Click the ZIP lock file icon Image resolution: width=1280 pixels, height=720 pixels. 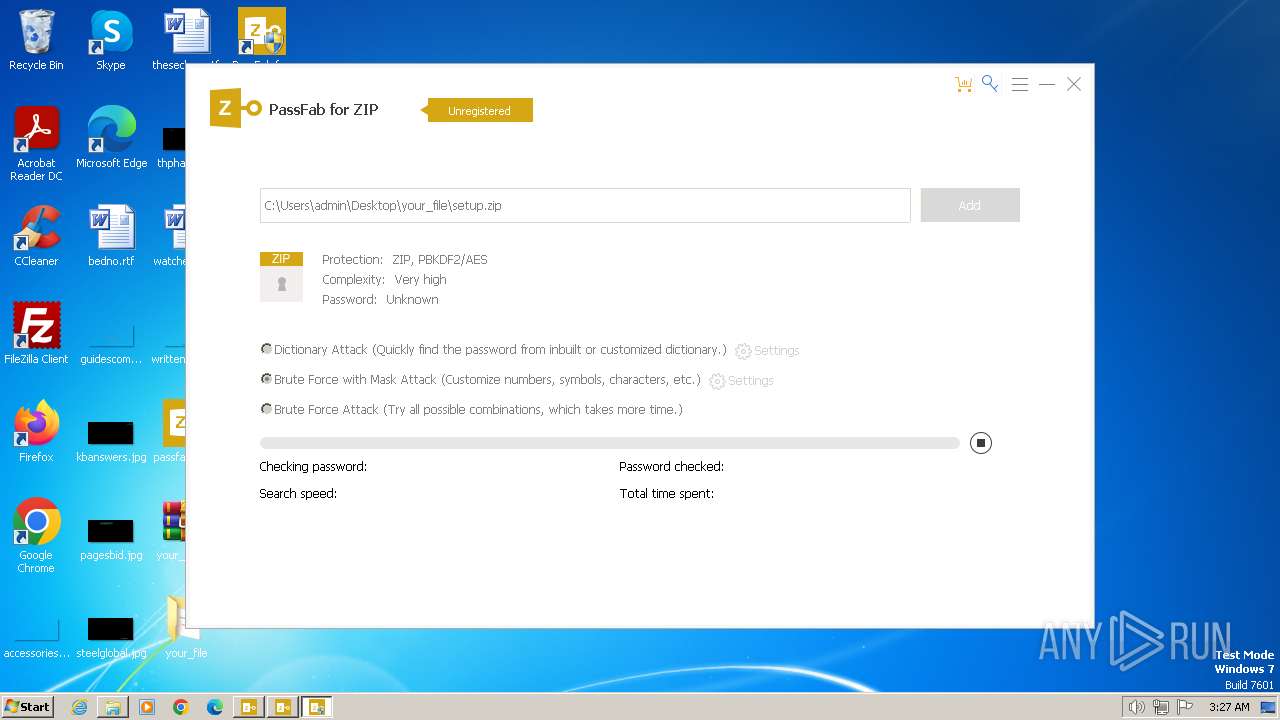[x=281, y=276]
